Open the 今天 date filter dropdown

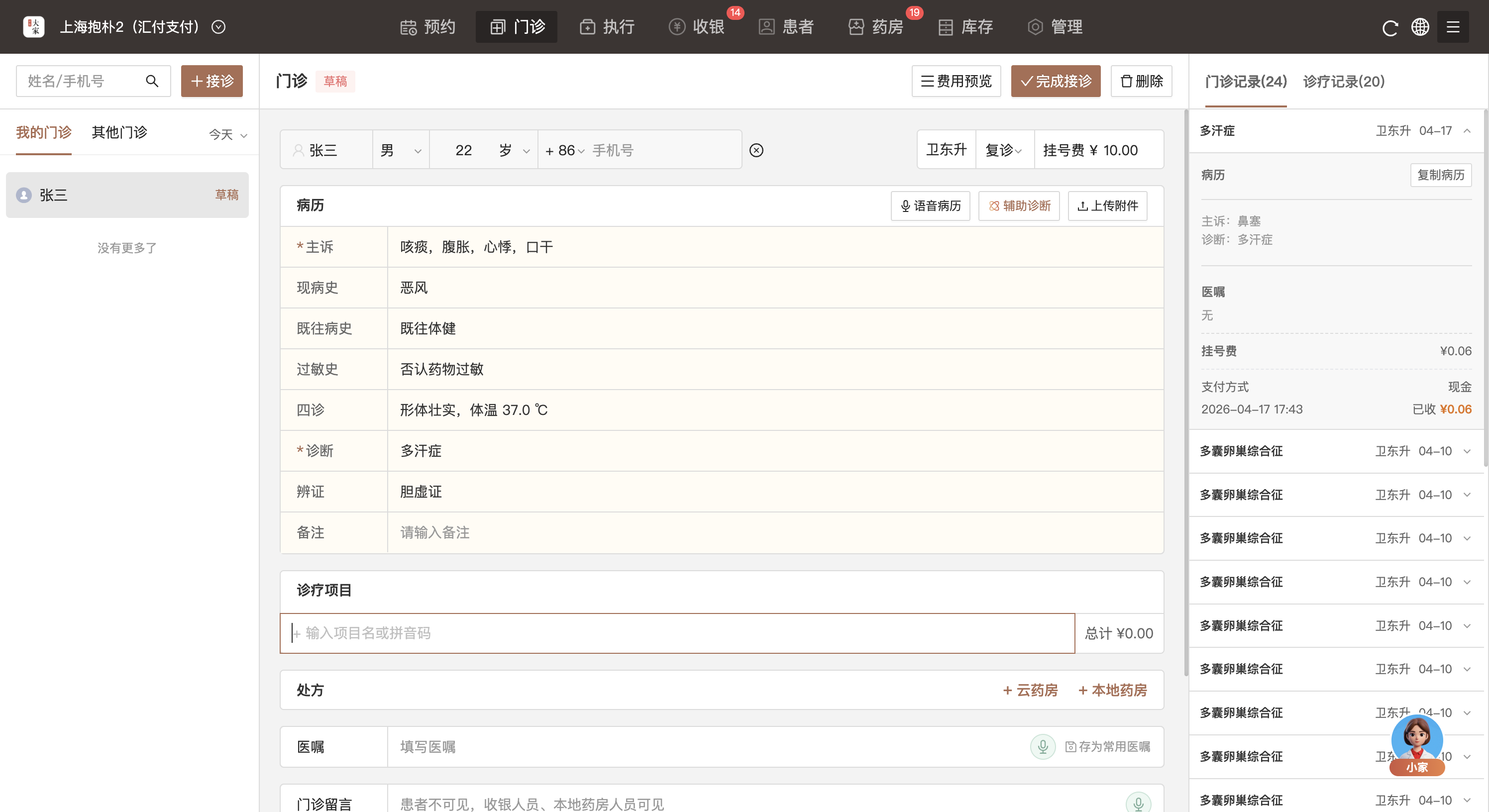(x=228, y=135)
